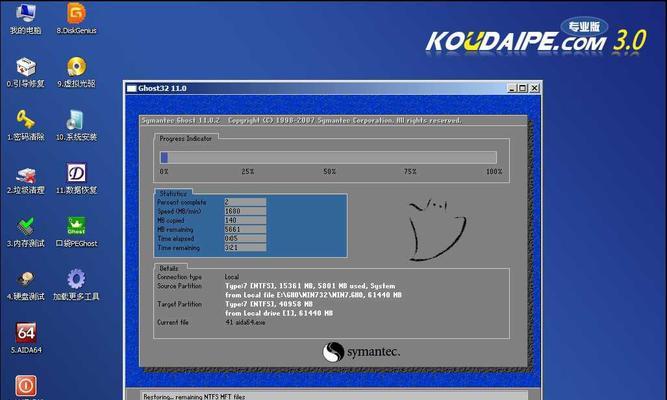Click the Connection type value Local

click(232, 277)
